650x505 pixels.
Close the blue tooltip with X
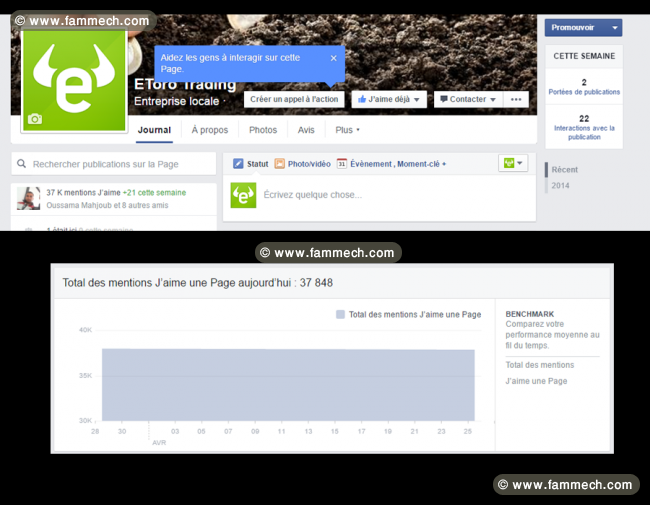point(333,58)
